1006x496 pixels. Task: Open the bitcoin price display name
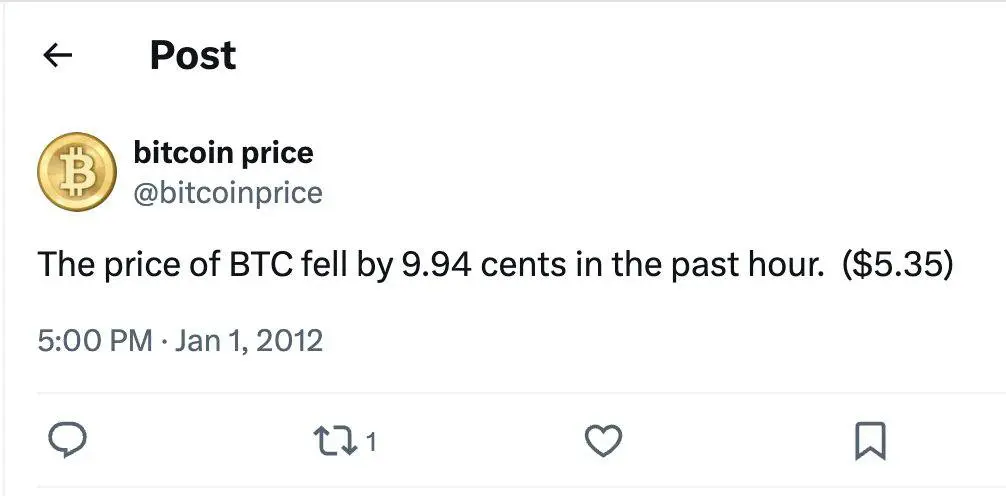pos(223,153)
